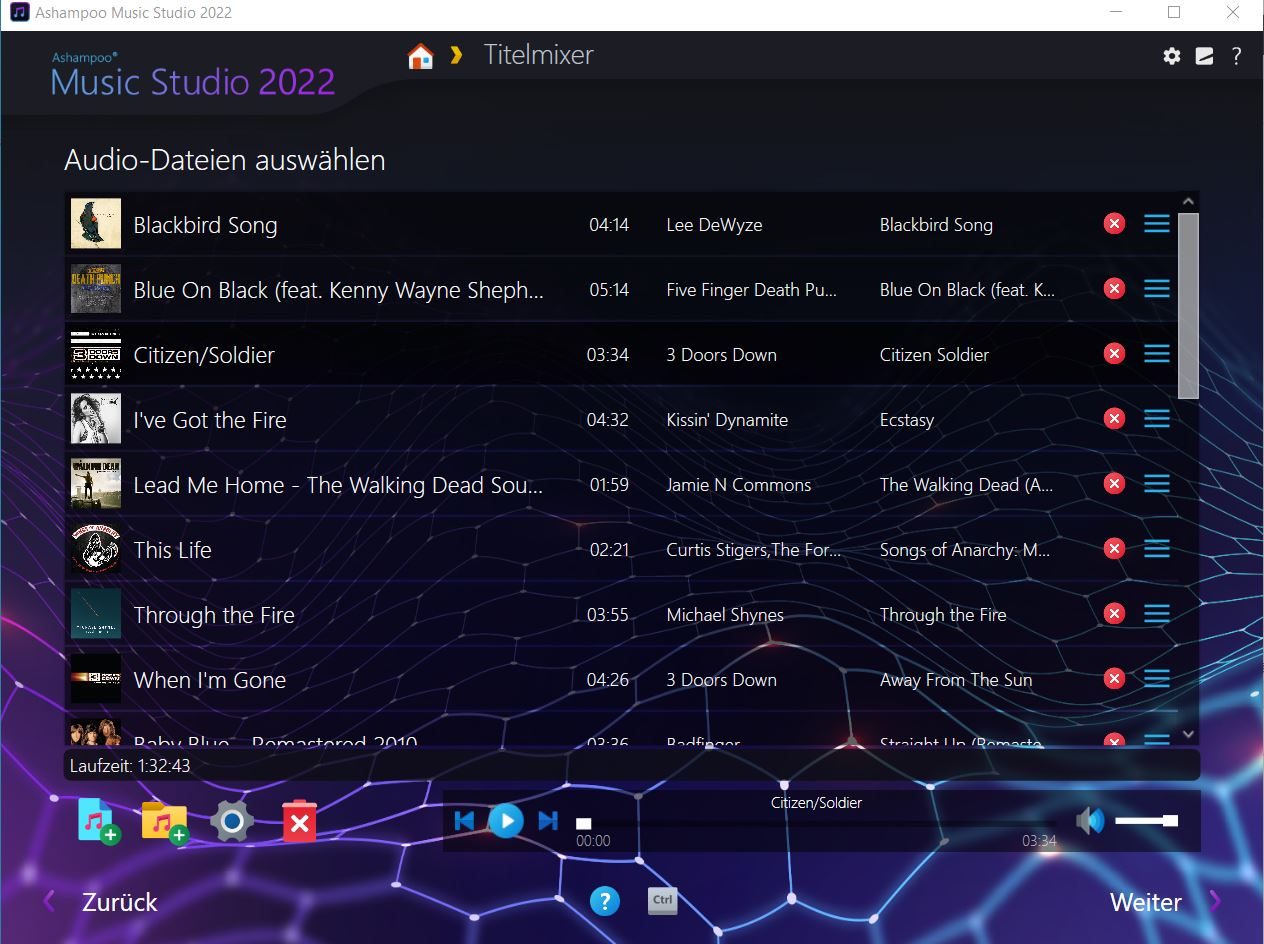Remove This Life from the list
Viewport: 1264px width, 944px height.
click(x=1114, y=549)
